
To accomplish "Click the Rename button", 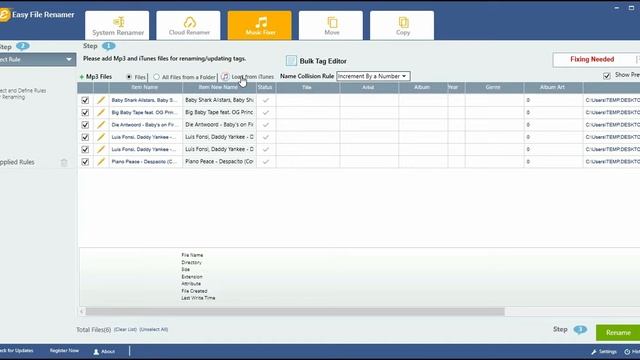I will tap(618, 333).
